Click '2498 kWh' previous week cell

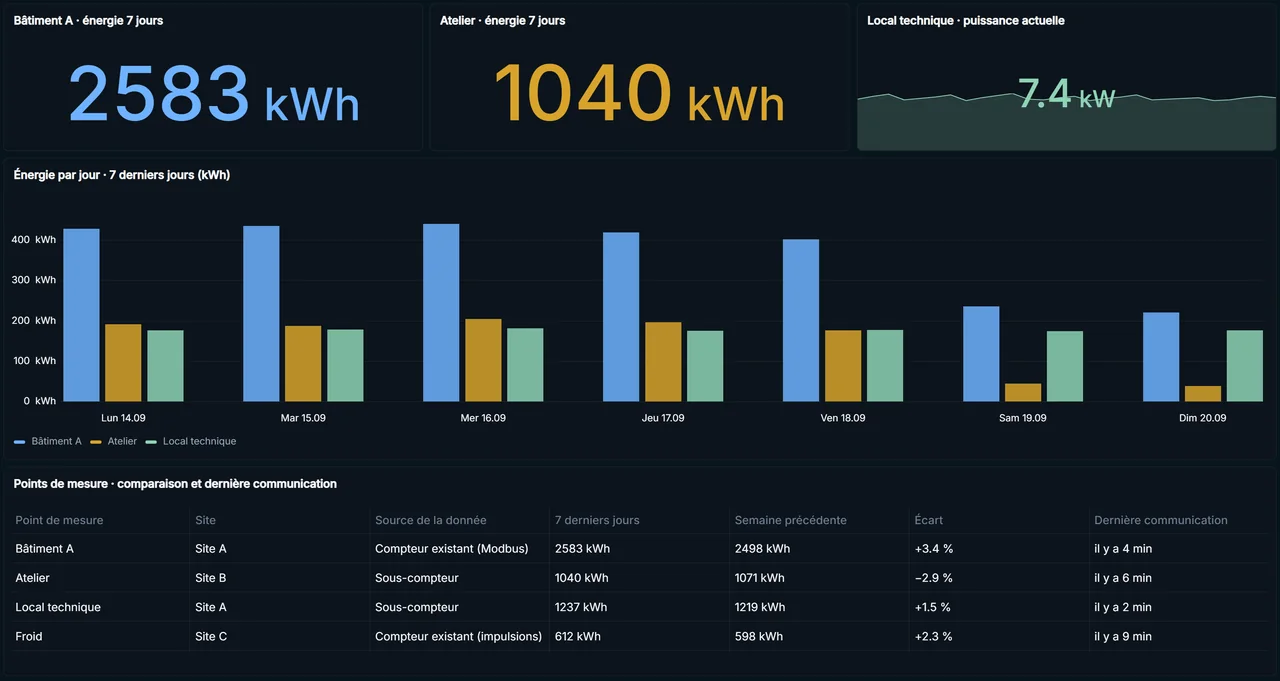click(763, 549)
